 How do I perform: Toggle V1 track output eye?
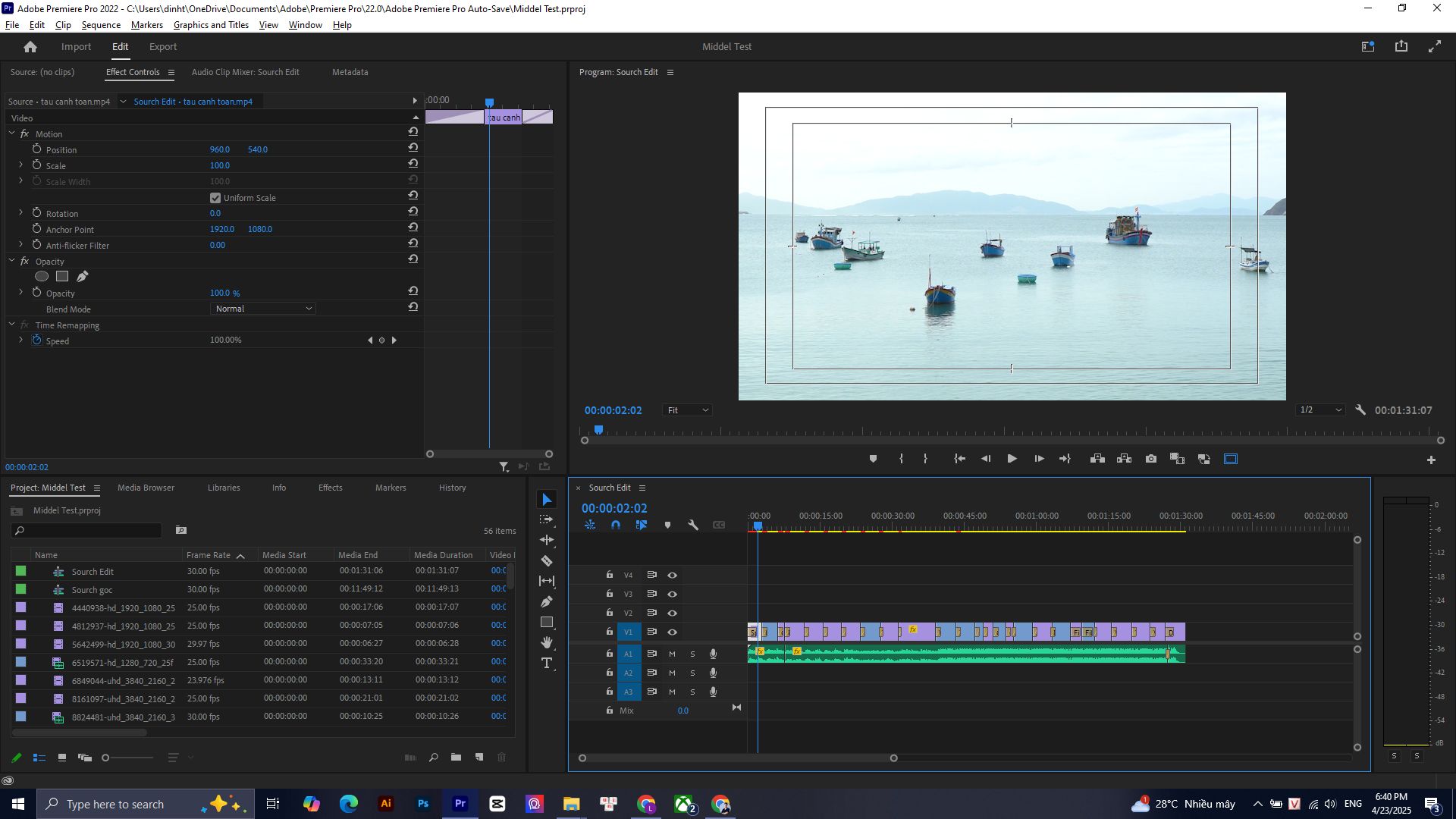point(672,632)
